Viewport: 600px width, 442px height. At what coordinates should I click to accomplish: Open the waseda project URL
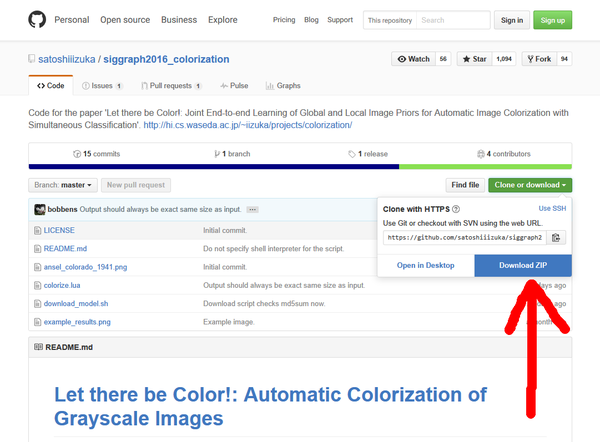(248, 125)
